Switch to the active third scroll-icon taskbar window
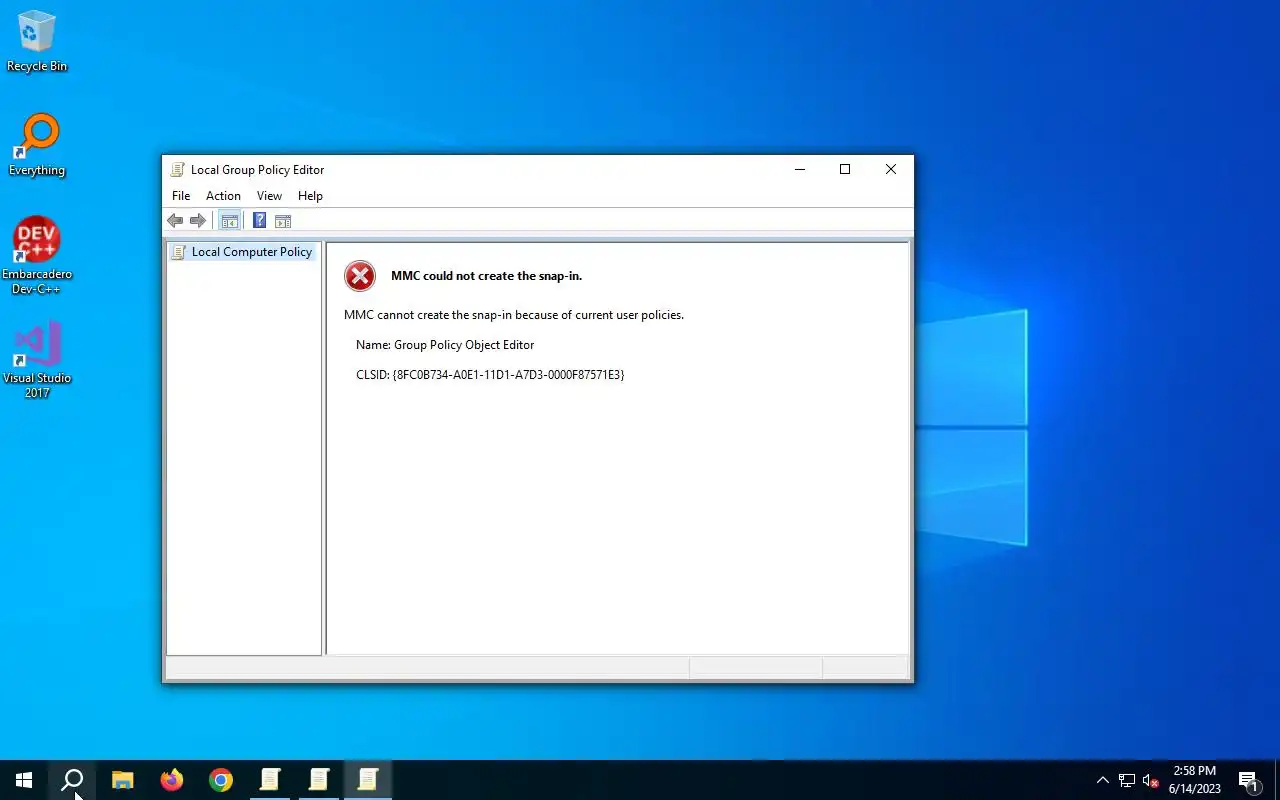 (x=368, y=780)
